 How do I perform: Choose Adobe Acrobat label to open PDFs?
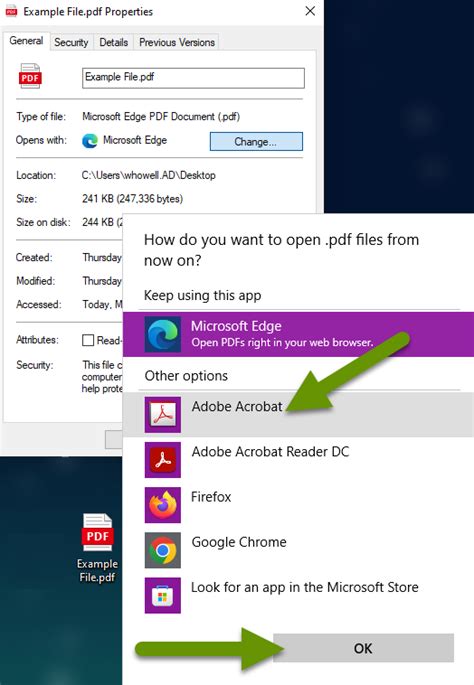tap(237, 406)
